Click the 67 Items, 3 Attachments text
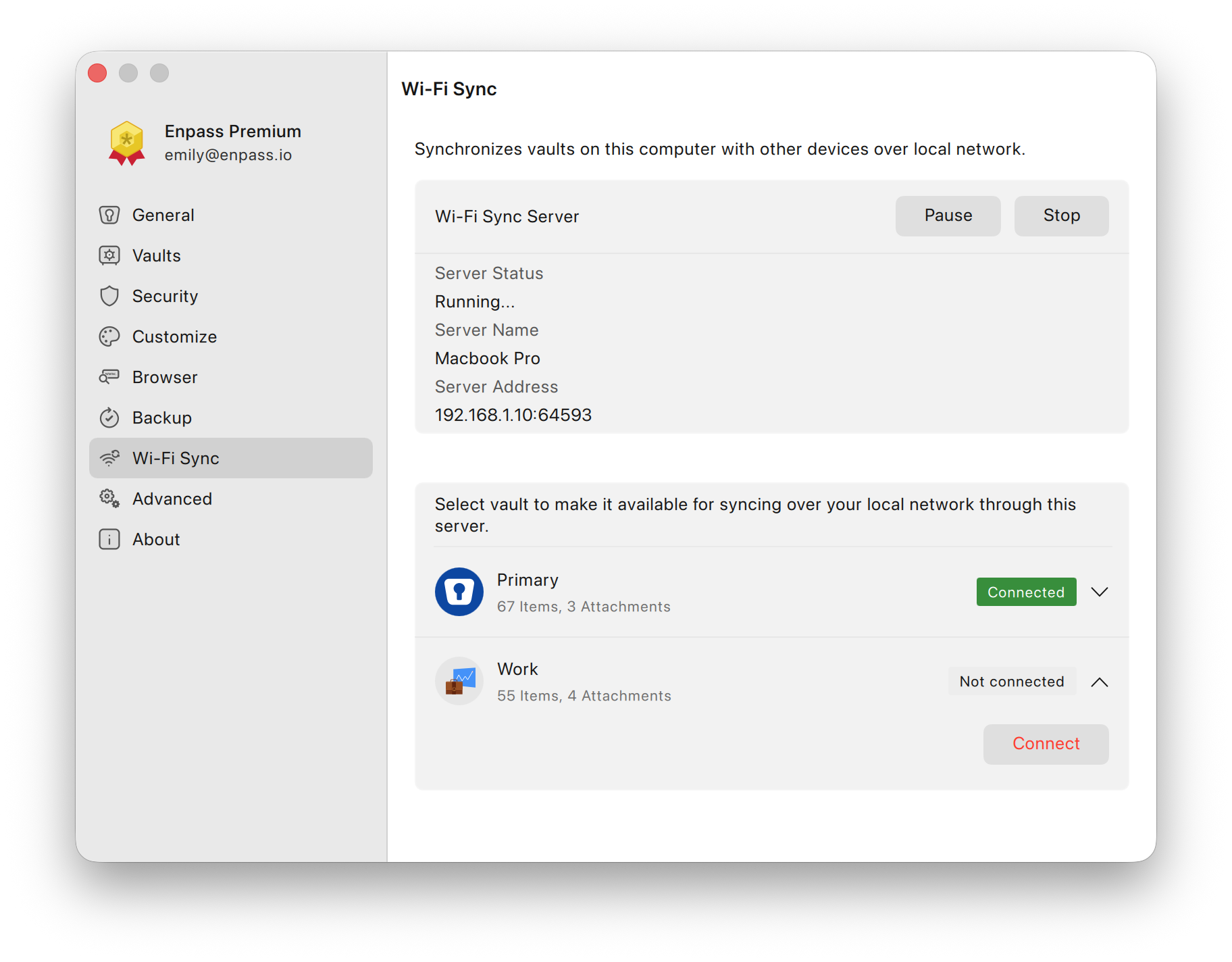The width and height of the screenshot is (1232, 962). [584, 607]
